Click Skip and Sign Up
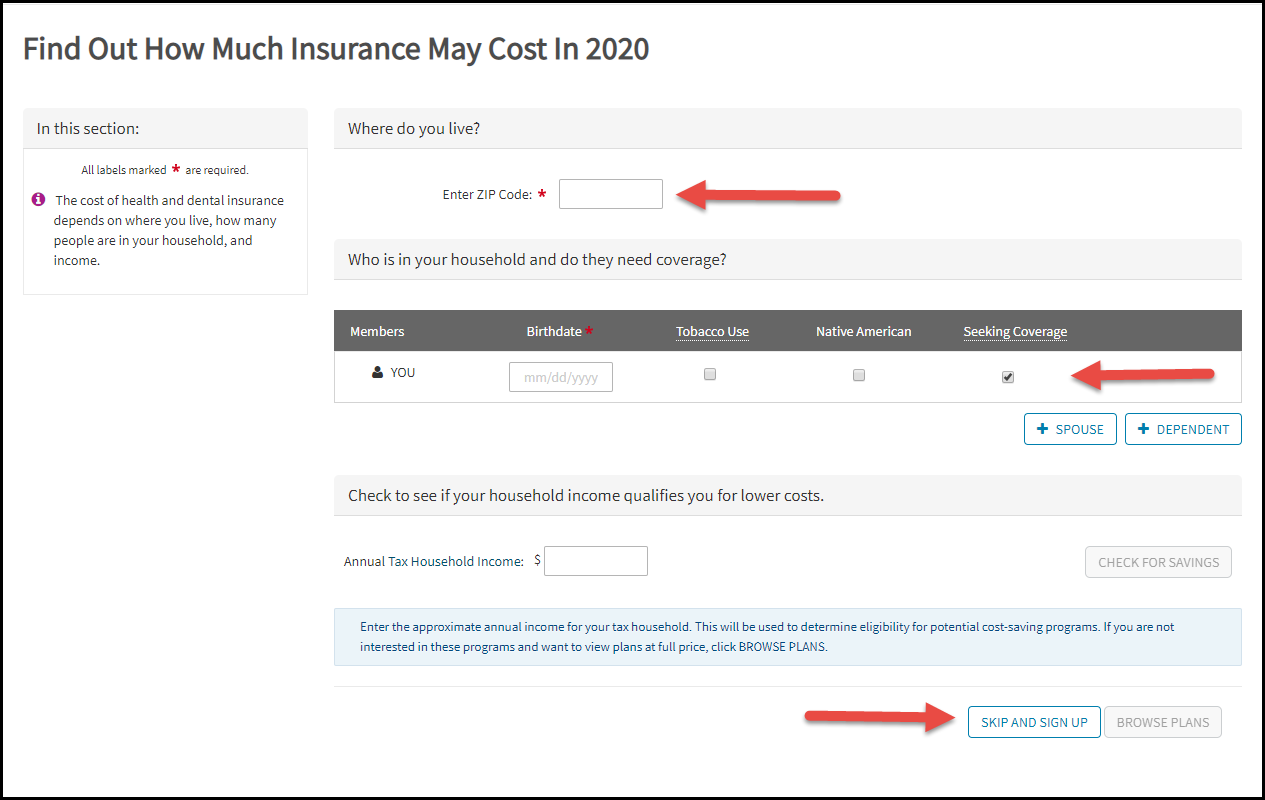Image resolution: width=1265 pixels, height=800 pixels. [1034, 722]
